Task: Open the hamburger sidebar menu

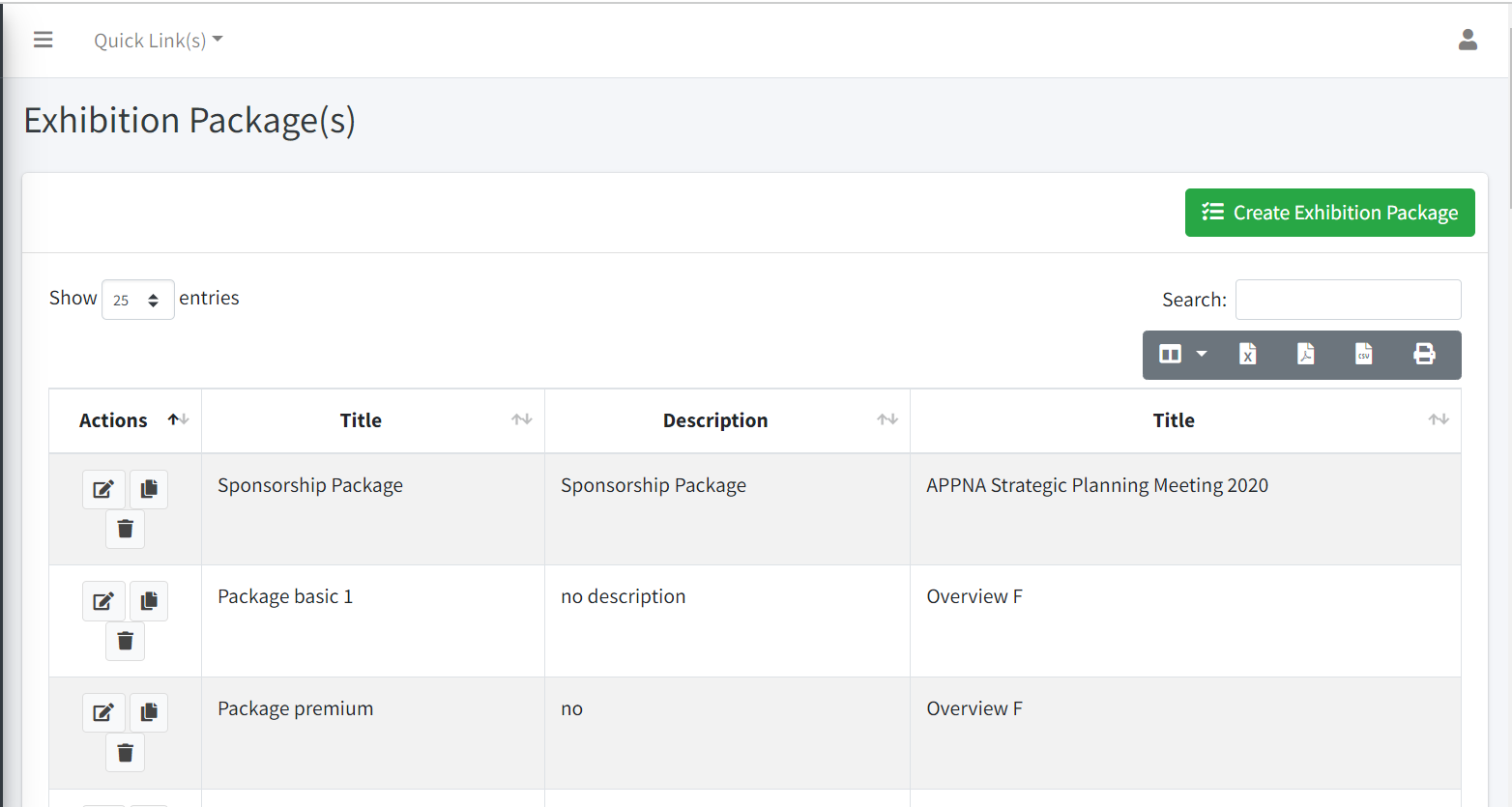Action: tap(43, 40)
